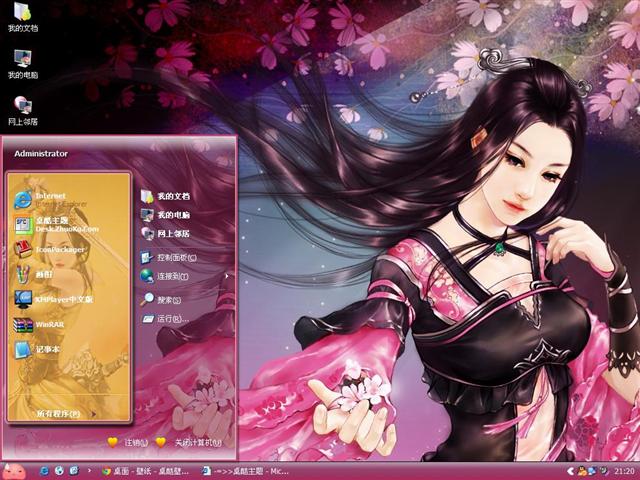
Task: Open Internet Explorer in the quick launch bar
Action: 44,471
